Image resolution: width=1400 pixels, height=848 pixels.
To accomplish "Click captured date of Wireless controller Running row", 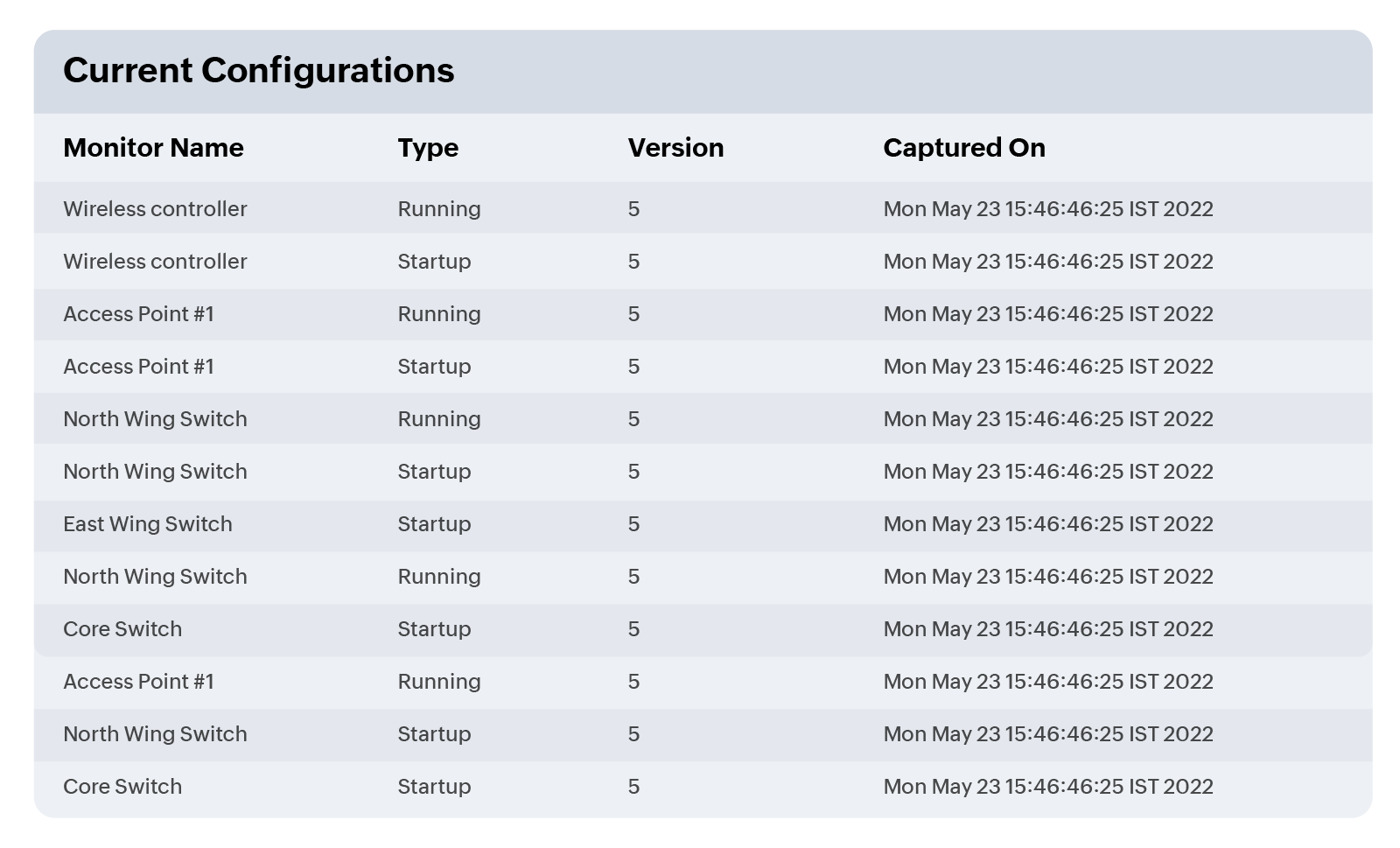I will pyautogui.click(x=1048, y=209).
